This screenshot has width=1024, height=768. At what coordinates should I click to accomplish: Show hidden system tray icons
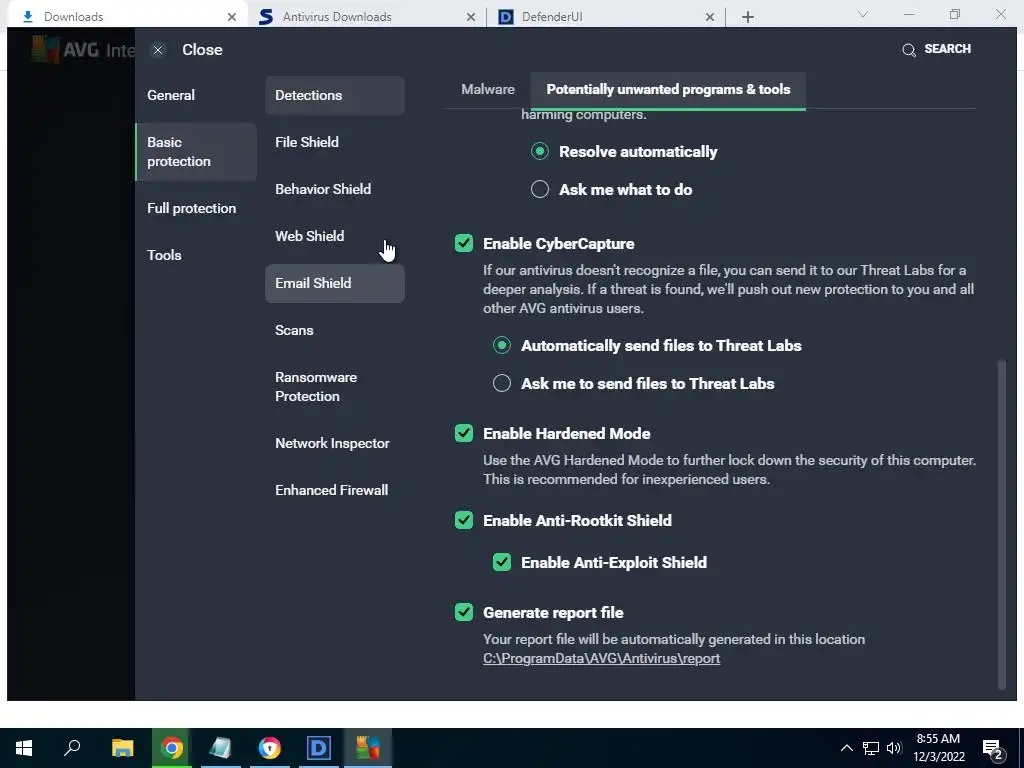[x=846, y=748]
